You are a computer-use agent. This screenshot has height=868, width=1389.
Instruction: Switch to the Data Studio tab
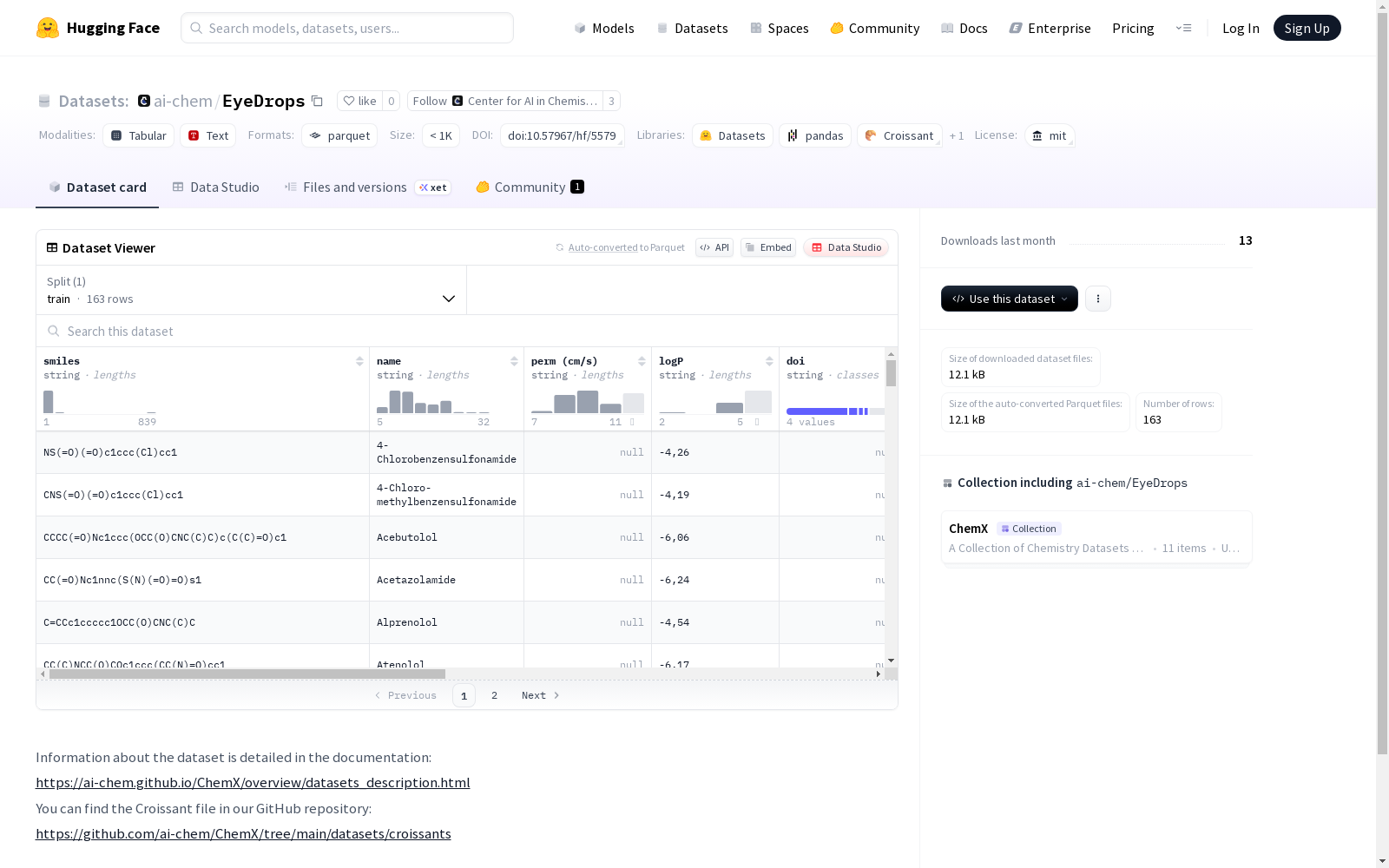coord(215,187)
